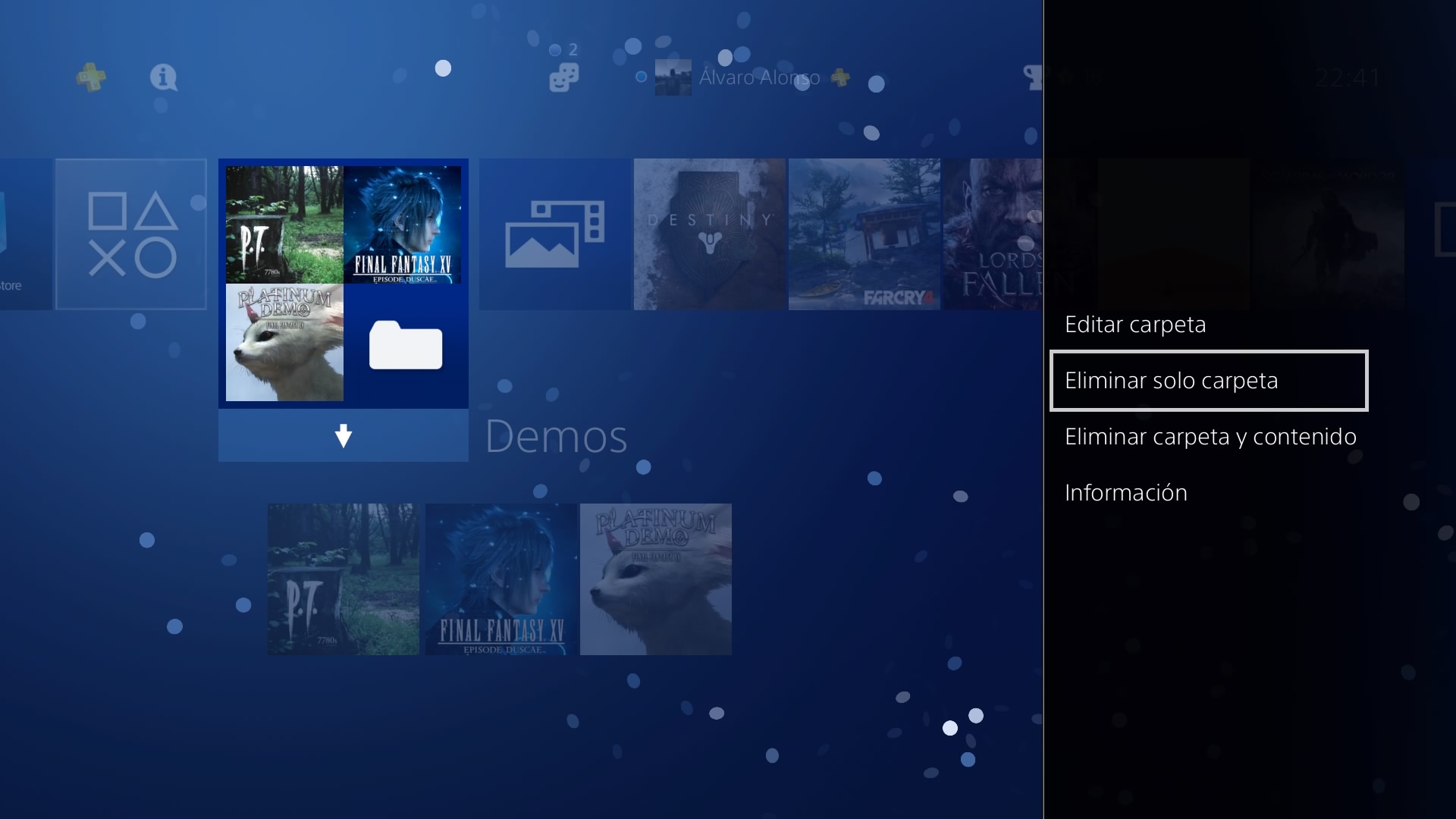Open the Capture Gallery tile
Screen dimensions: 1456x819
pos(555,234)
